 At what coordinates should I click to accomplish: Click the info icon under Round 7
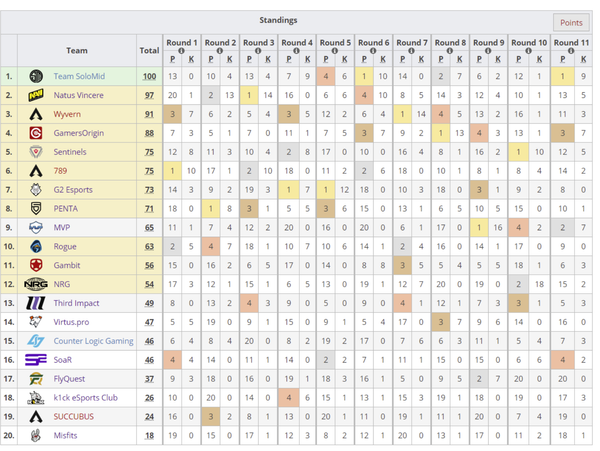(411, 50)
